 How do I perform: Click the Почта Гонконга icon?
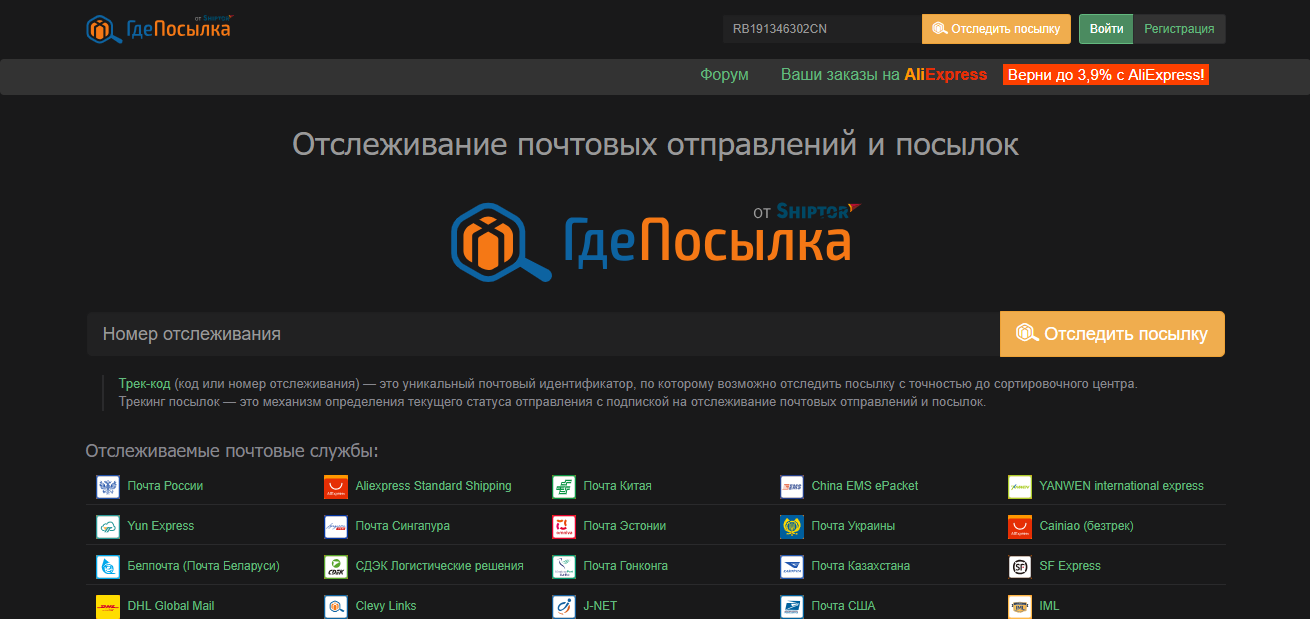[564, 567]
